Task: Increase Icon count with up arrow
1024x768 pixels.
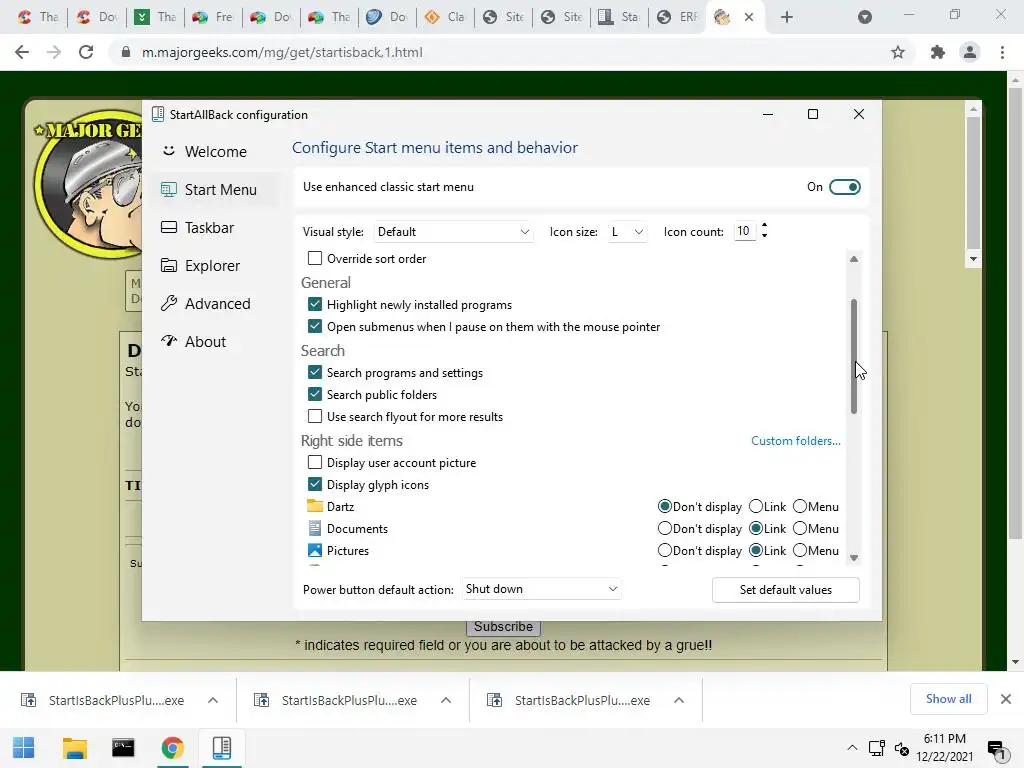Action: coord(764,226)
